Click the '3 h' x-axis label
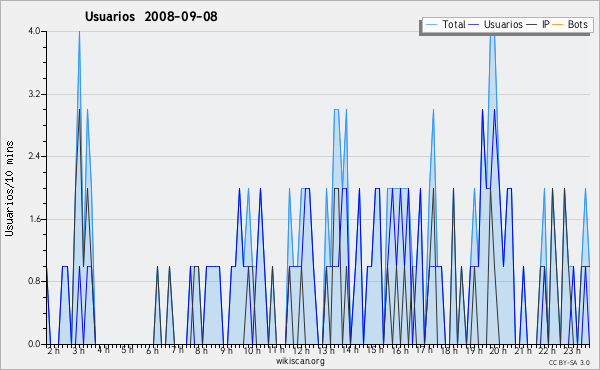The height and width of the screenshot is (370, 600). point(78,350)
